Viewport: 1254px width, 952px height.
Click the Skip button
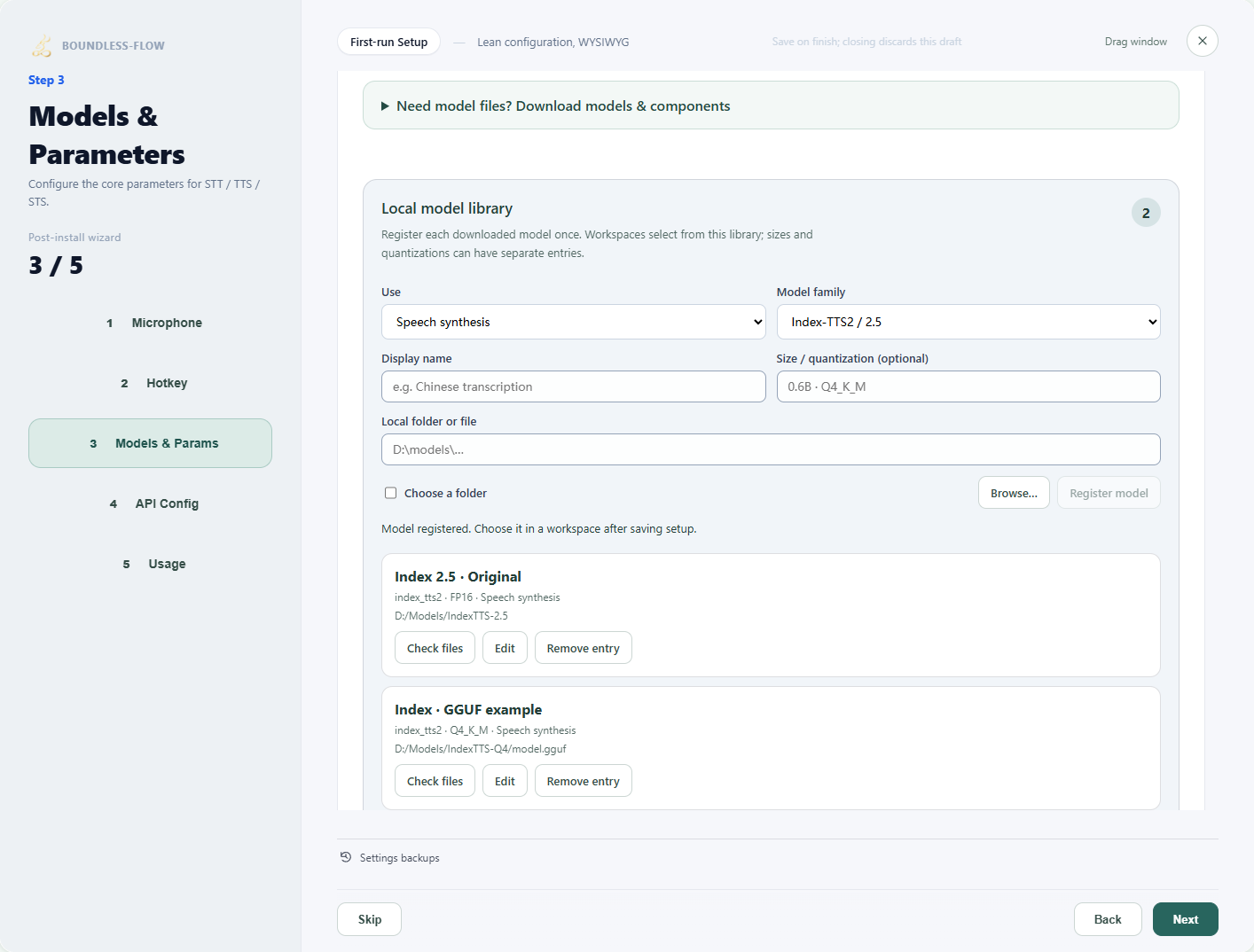(x=370, y=919)
